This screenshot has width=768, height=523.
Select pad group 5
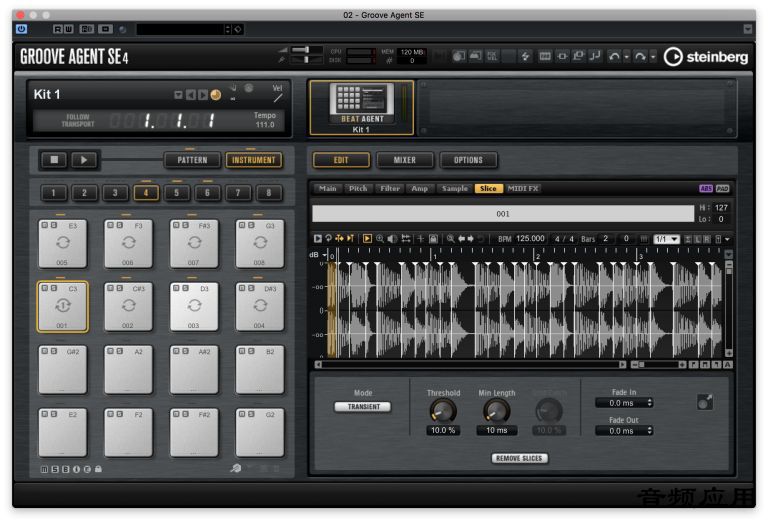click(x=176, y=192)
